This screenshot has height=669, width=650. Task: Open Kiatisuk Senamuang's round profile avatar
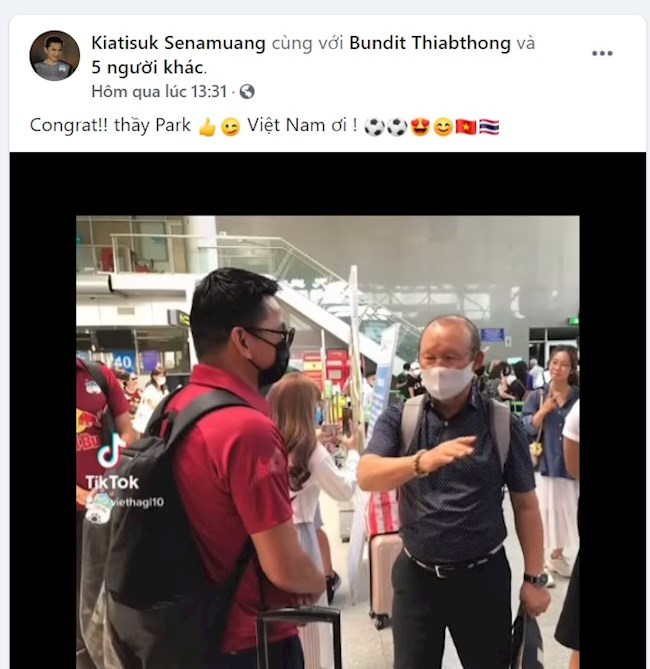55,55
